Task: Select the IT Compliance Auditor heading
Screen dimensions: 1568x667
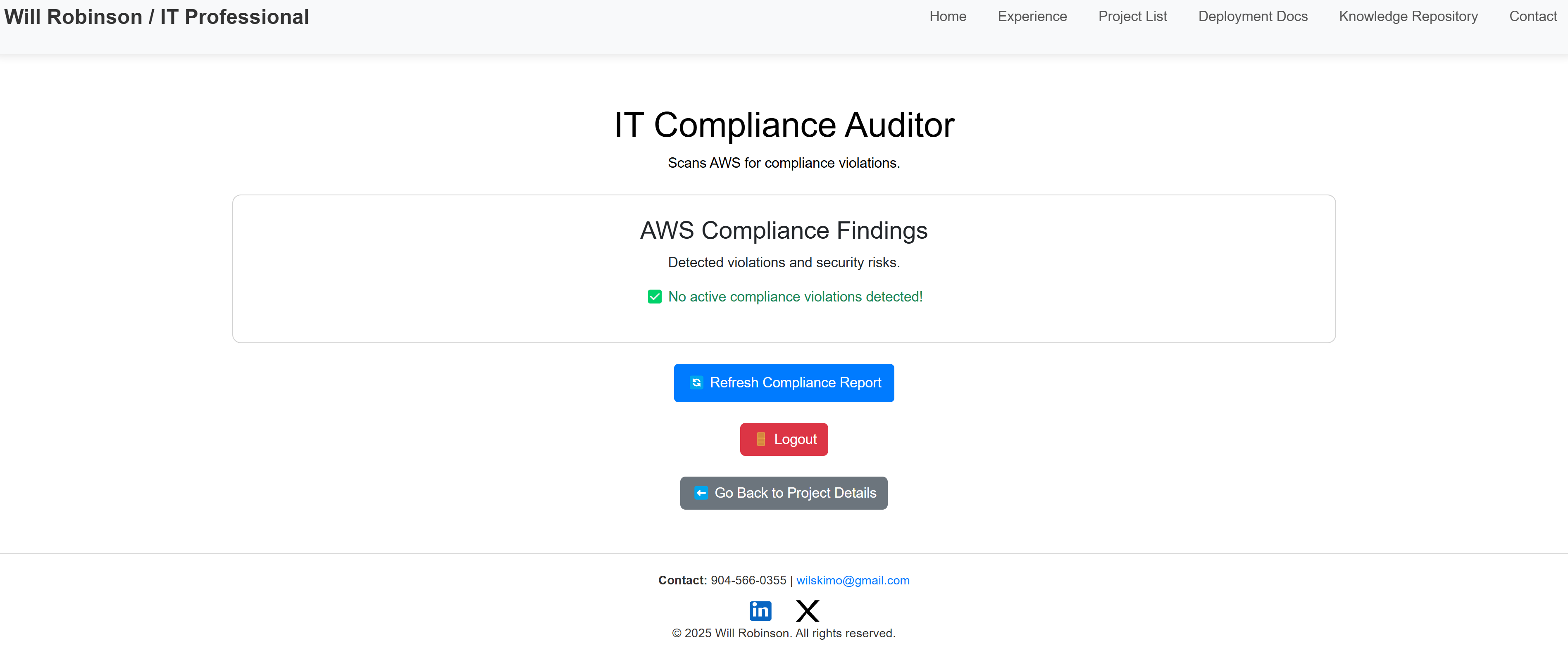Action: tap(784, 125)
